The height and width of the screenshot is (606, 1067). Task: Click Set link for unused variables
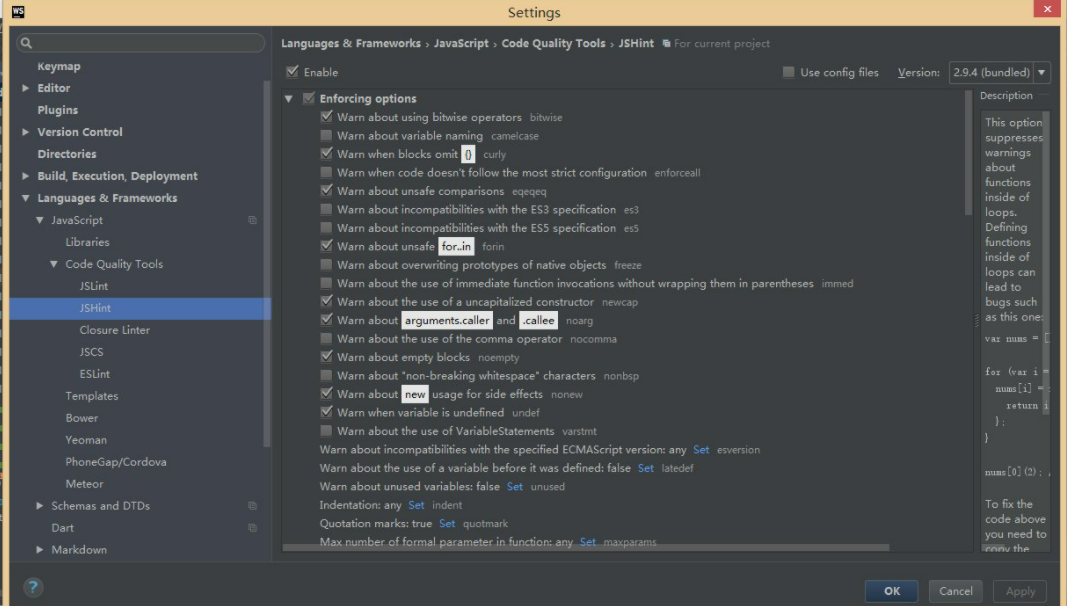(515, 486)
